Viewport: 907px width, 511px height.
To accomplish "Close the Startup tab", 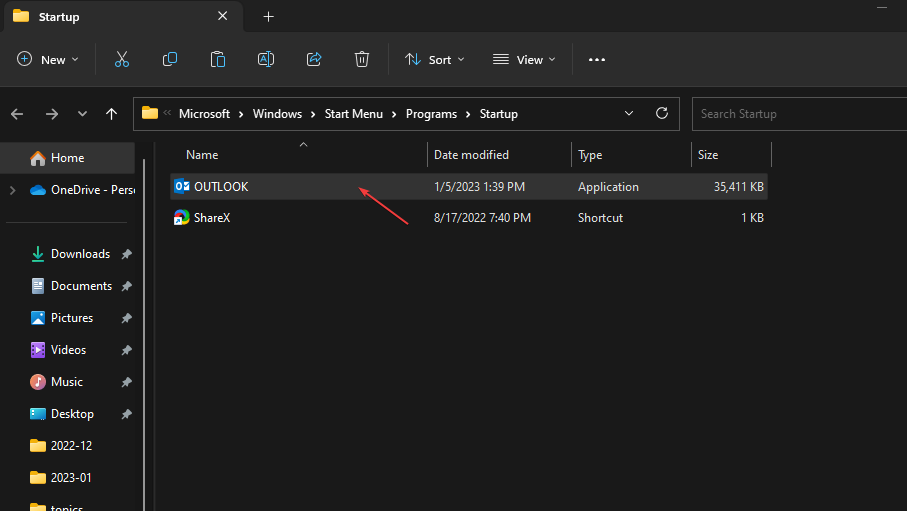I will [x=223, y=16].
